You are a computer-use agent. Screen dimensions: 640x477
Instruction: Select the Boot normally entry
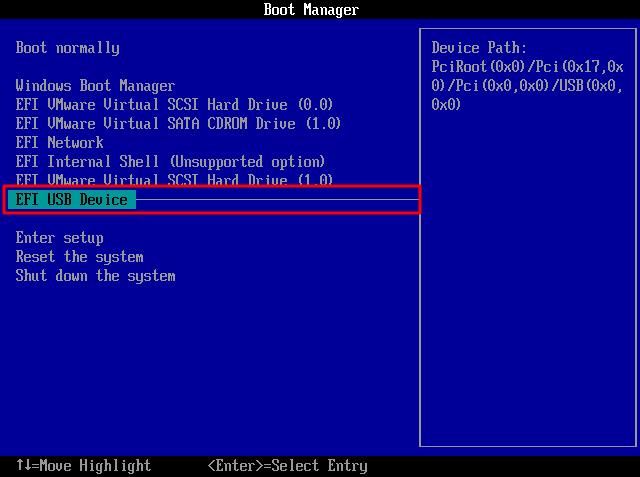pyautogui.click(x=67, y=48)
